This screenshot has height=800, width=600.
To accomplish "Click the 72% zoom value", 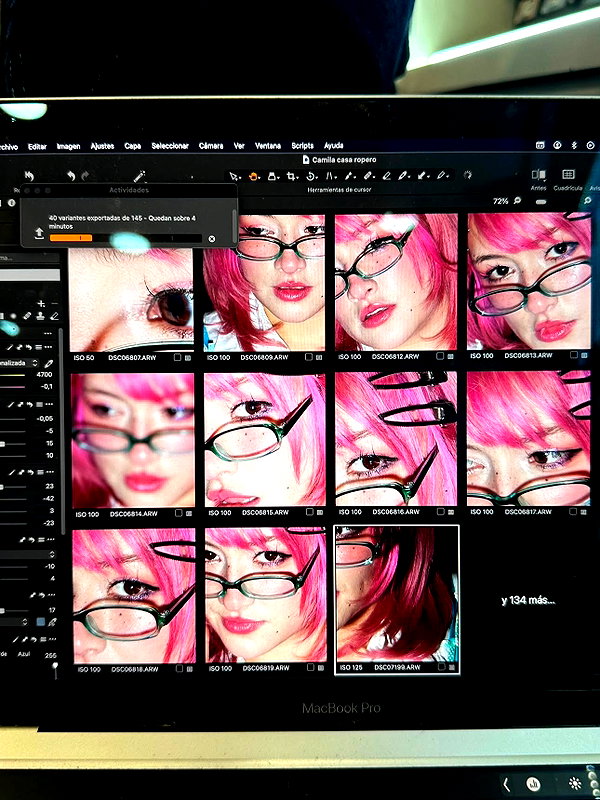I will (501, 202).
